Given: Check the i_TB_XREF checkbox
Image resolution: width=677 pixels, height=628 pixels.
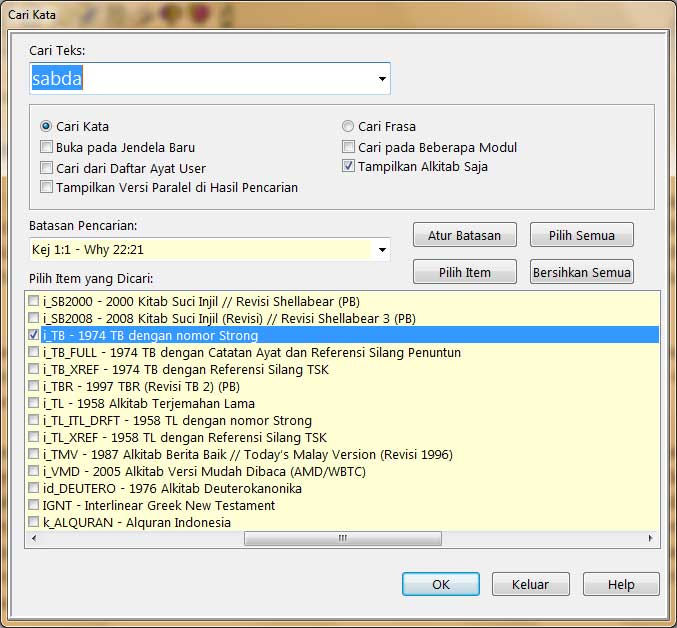Looking at the screenshot, I should point(33,369).
